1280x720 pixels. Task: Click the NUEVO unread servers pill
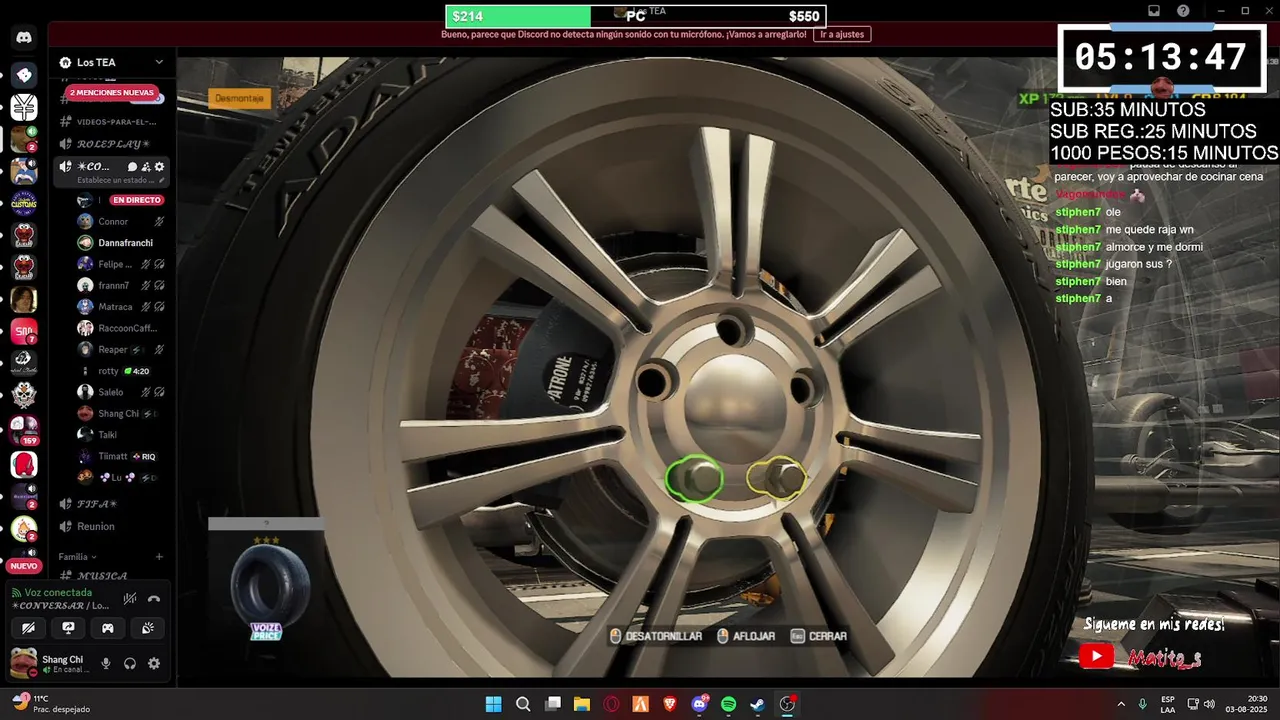24,566
